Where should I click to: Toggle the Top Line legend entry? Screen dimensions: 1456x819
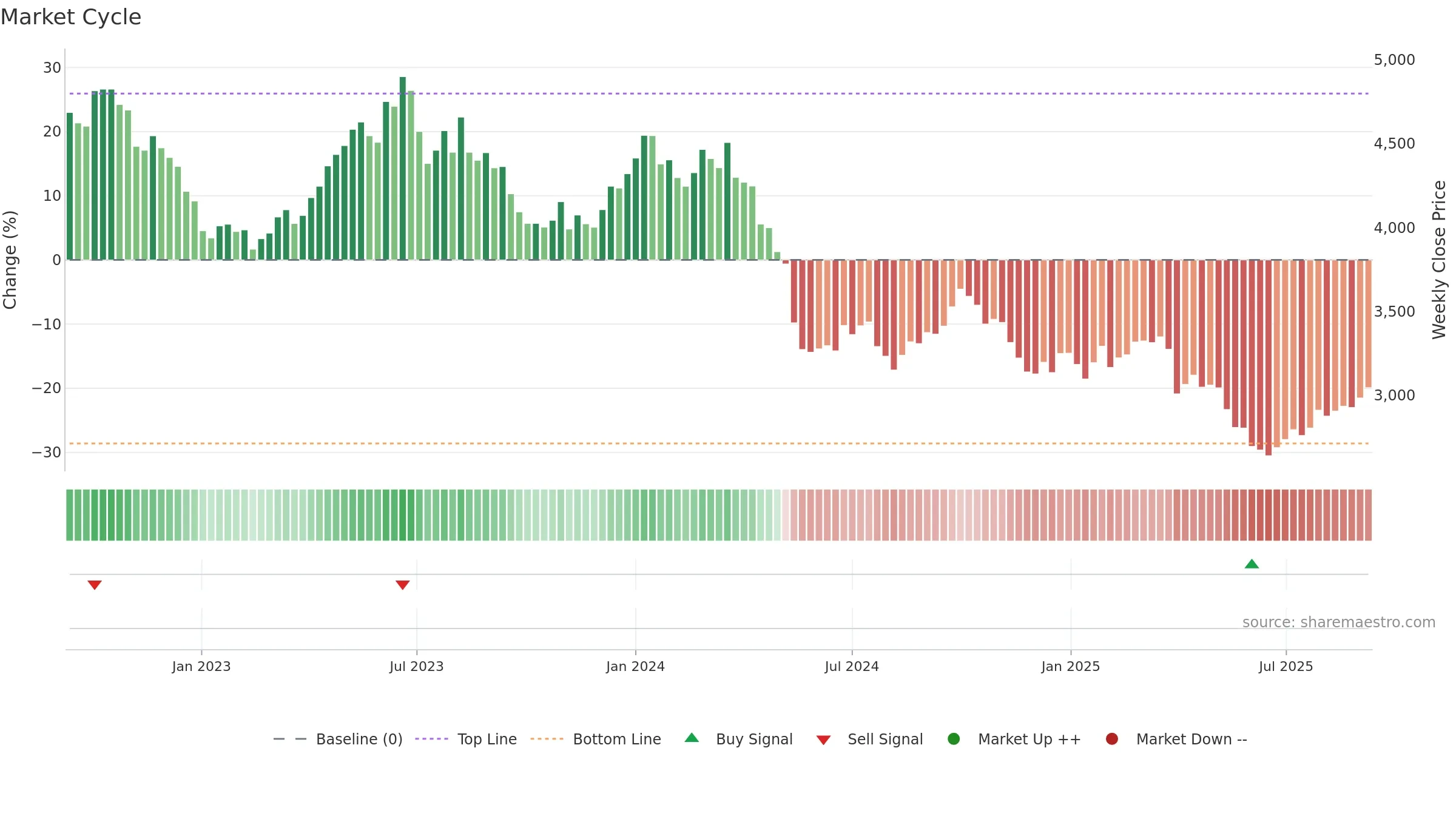click(x=466, y=740)
